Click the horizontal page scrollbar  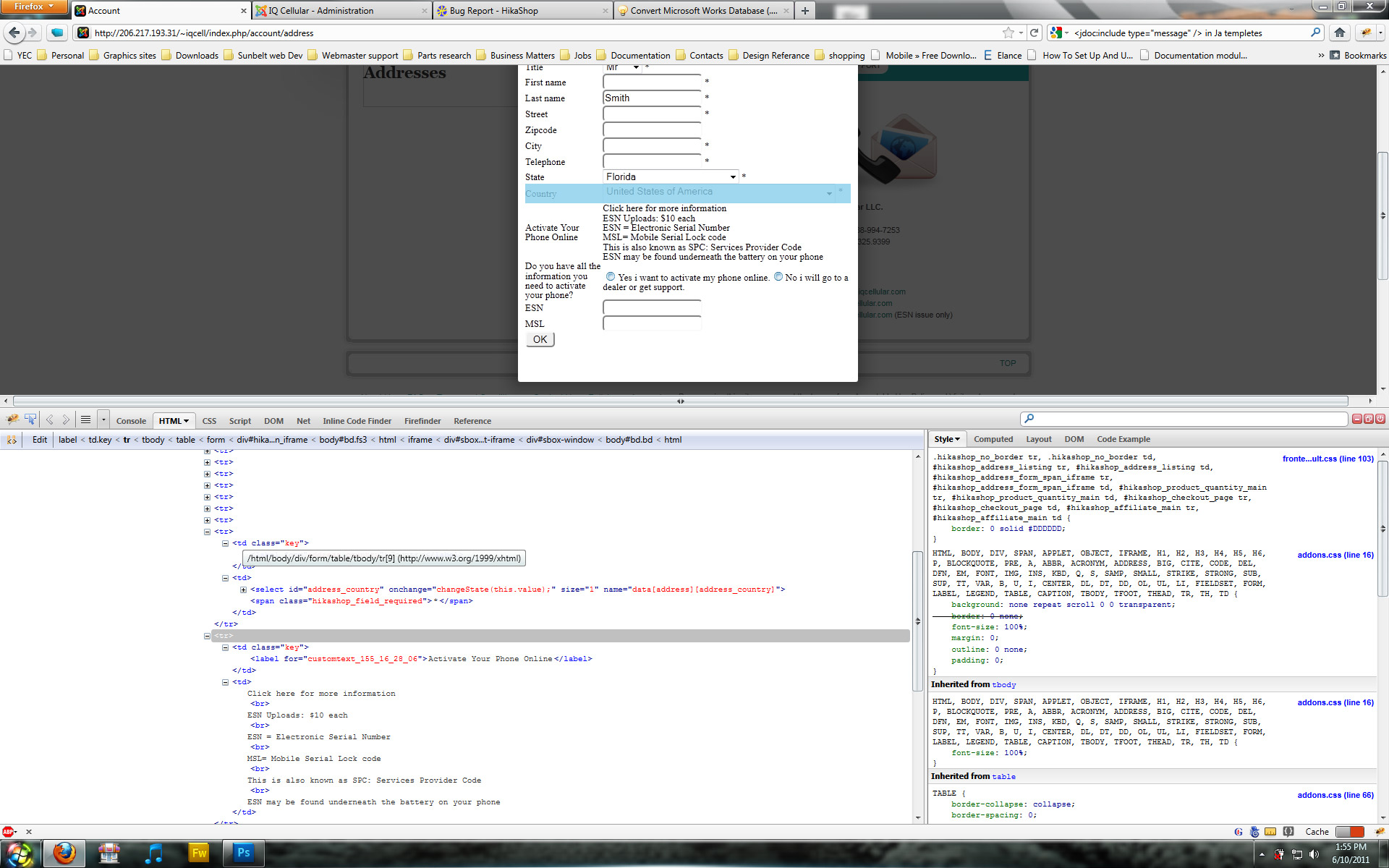tap(680, 401)
